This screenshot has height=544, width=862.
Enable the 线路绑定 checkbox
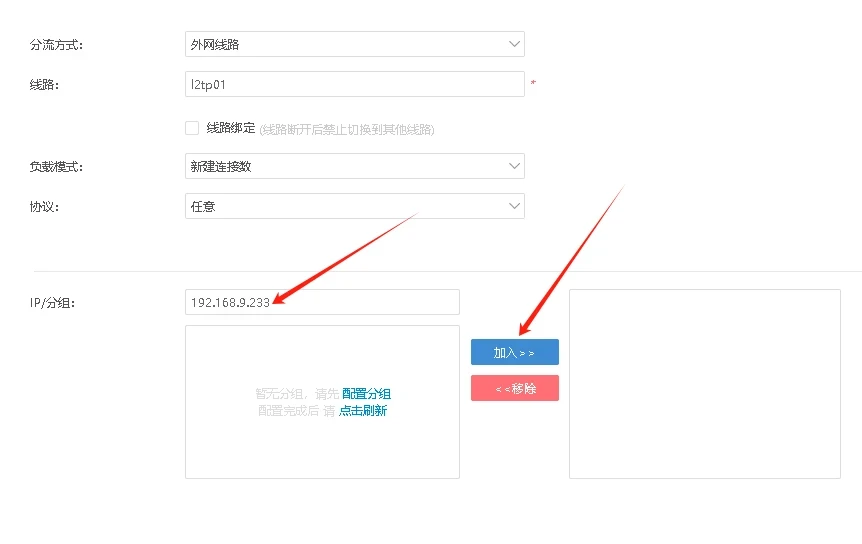pyautogui.click(x=192, y=128)
